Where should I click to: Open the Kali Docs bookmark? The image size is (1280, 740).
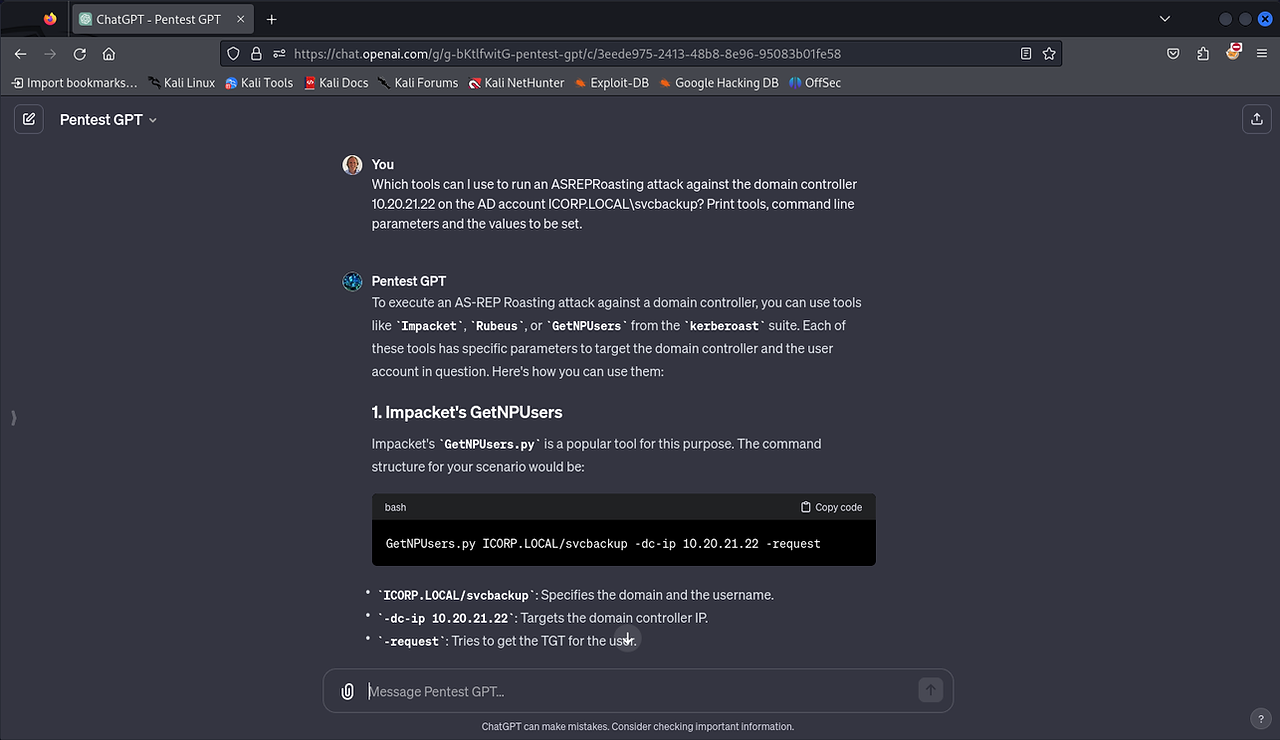click(336, 83)
